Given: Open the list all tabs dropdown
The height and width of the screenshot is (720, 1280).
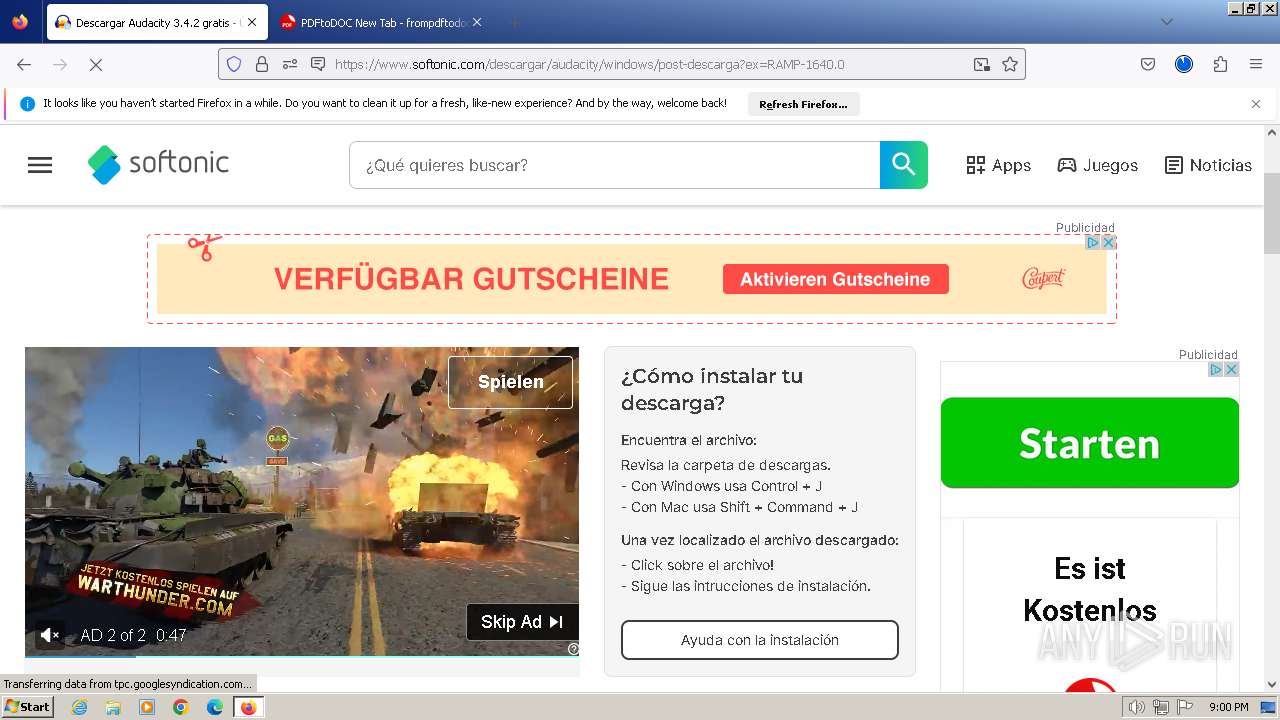Looking at the screenshot, I should coord(1167,22).
